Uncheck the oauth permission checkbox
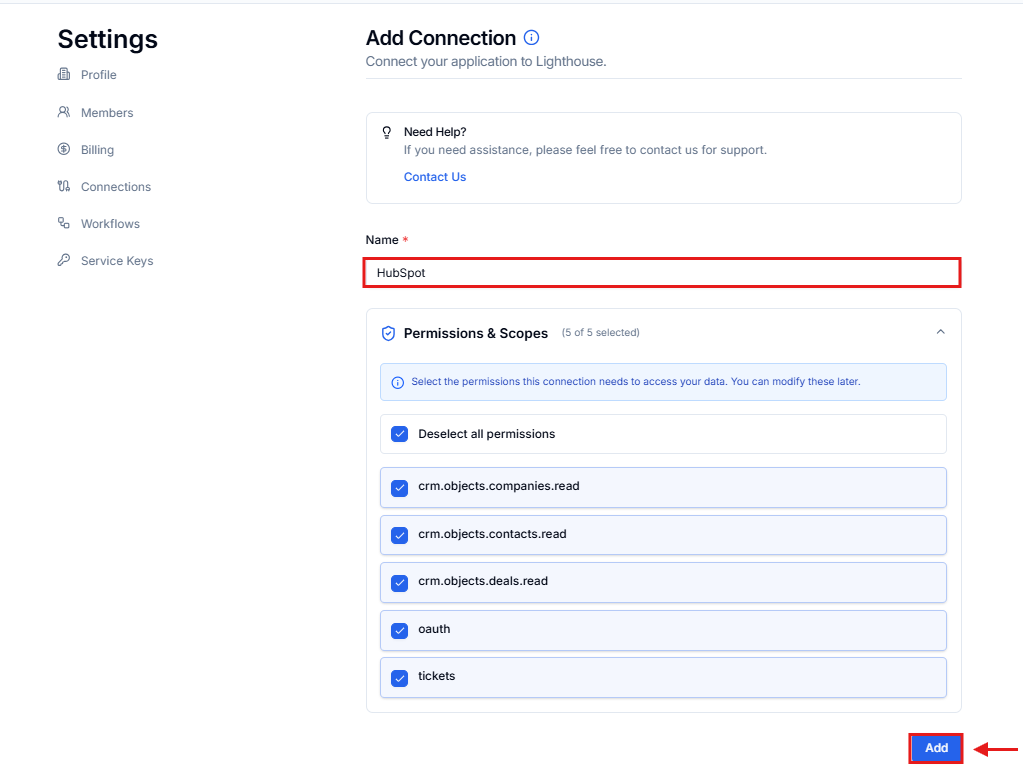1023x775 pixels. coord(399,630)
